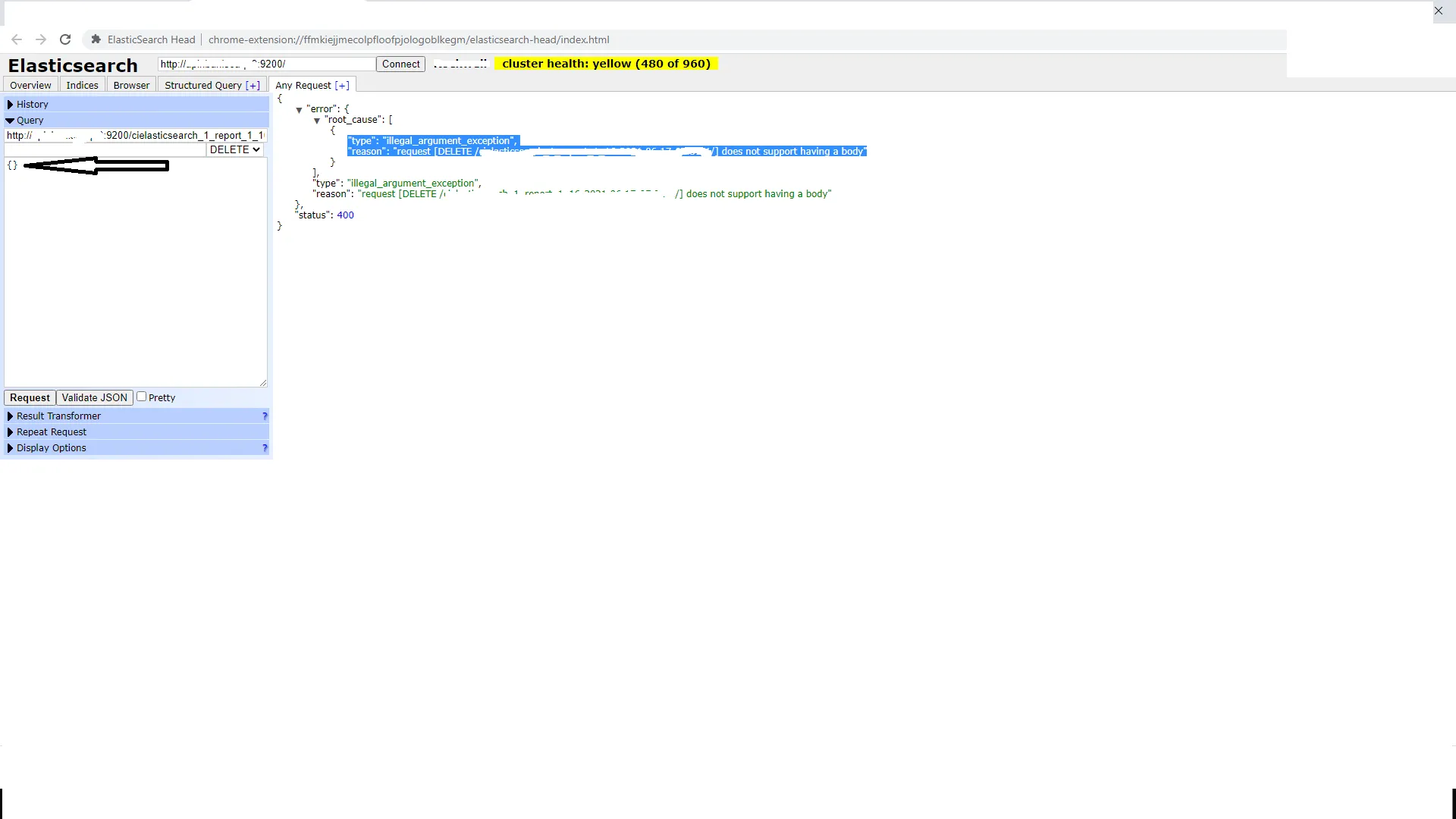Collapse the "error" JSON node triangle
The width and height of the screenshot is (1456, 819).
[299, 110]
